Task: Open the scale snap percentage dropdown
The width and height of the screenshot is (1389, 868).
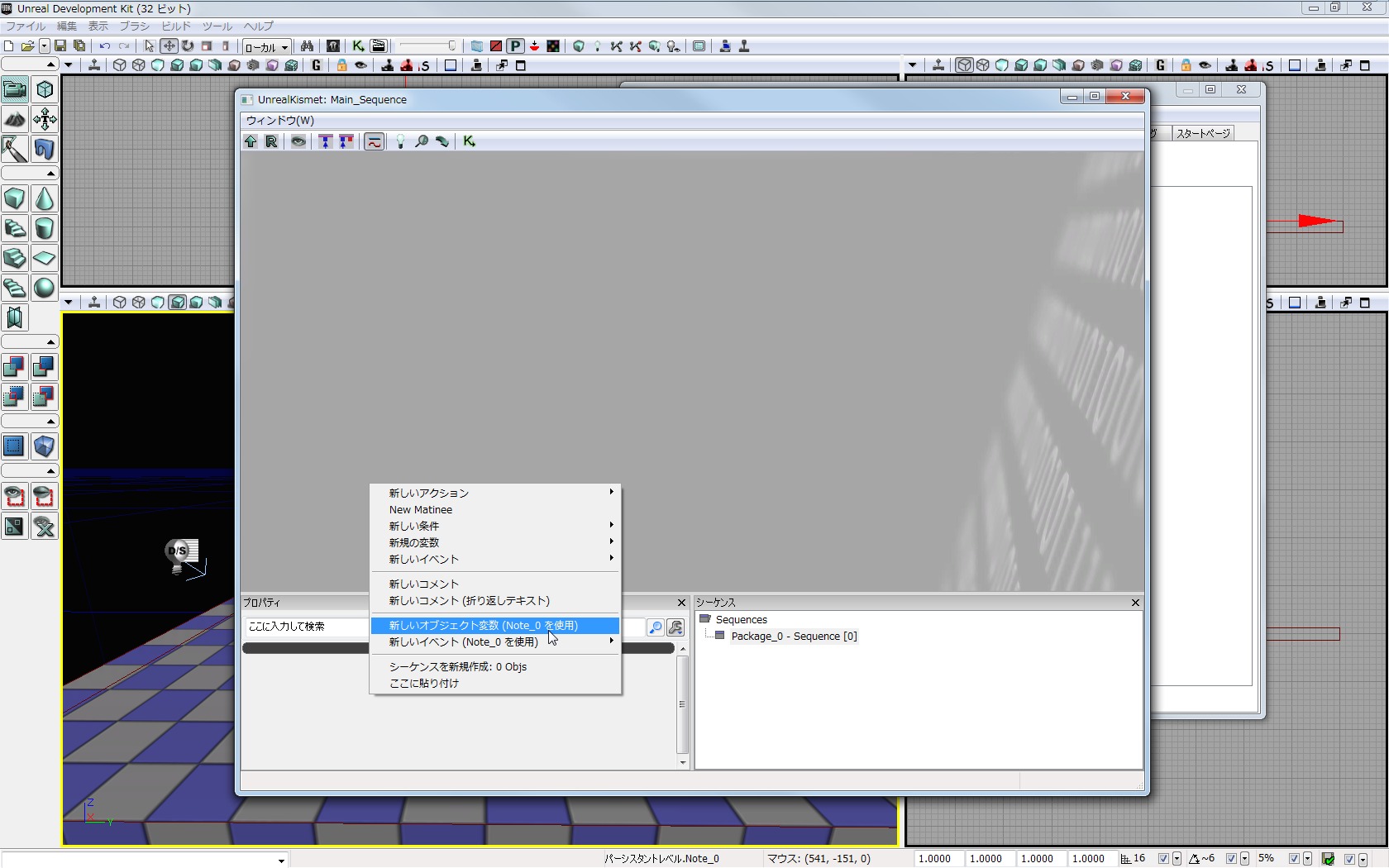Action: (x=1307, y=859)
